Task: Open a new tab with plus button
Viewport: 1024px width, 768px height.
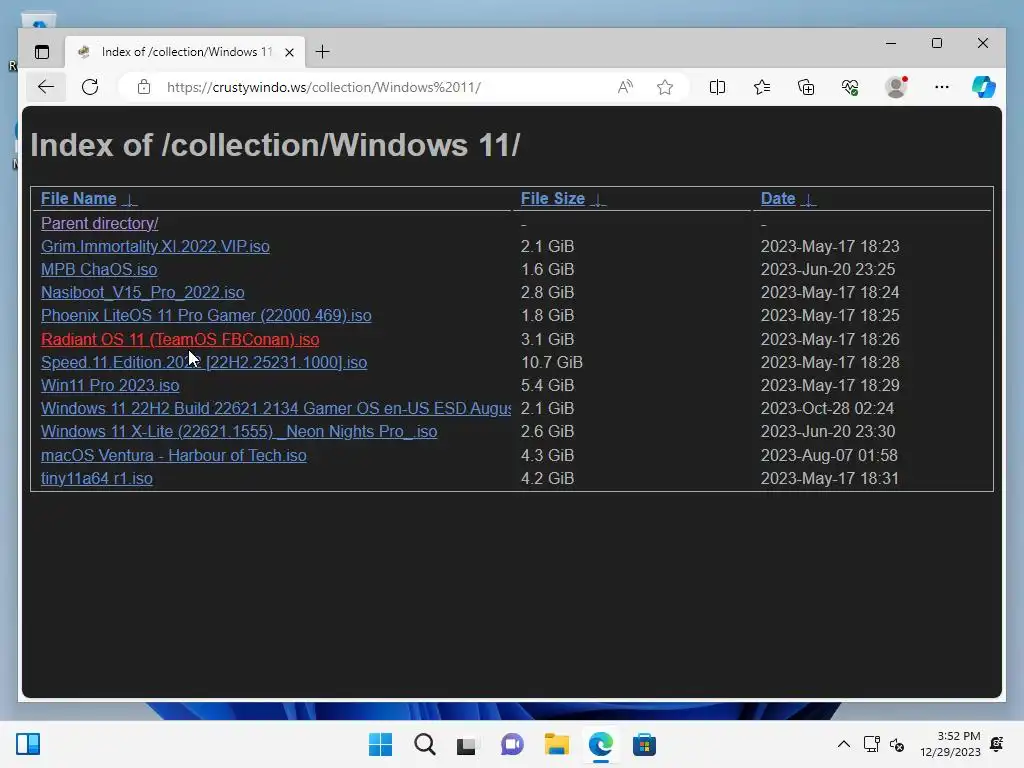Action: tap(323, 52)
